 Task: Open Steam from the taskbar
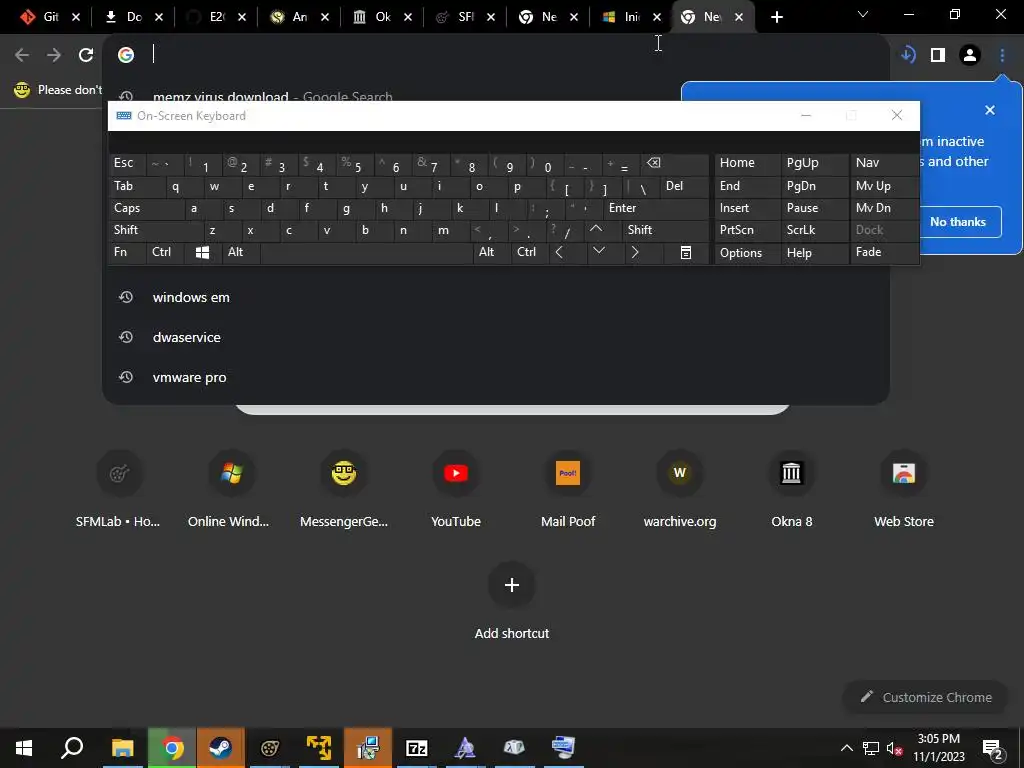[x=220, y=748]
